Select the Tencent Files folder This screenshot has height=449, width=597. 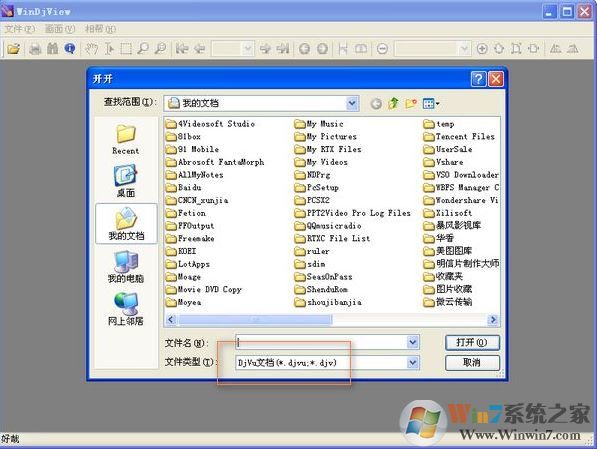pos(459,137)
